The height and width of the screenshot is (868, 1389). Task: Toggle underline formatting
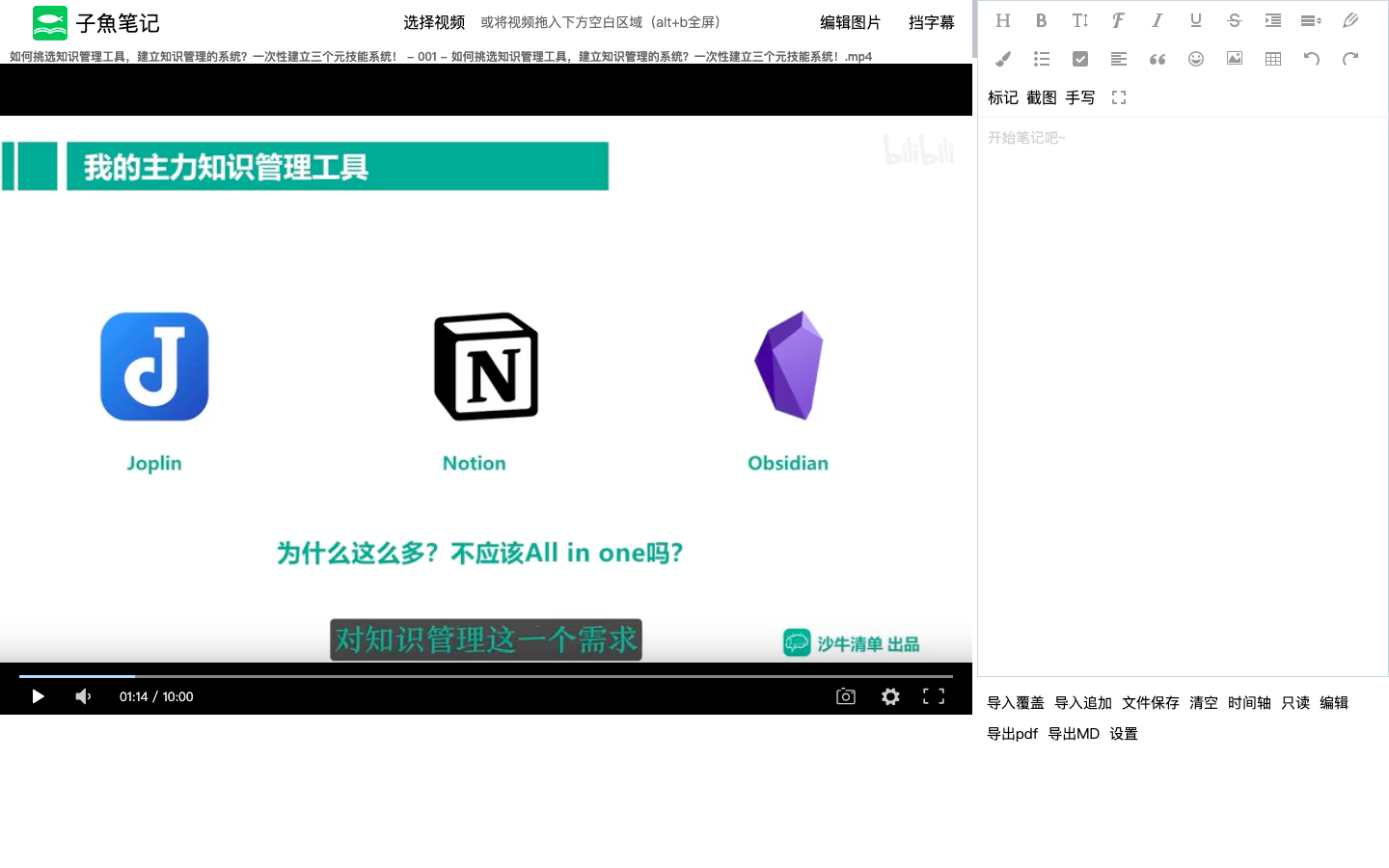(1195, 20)
